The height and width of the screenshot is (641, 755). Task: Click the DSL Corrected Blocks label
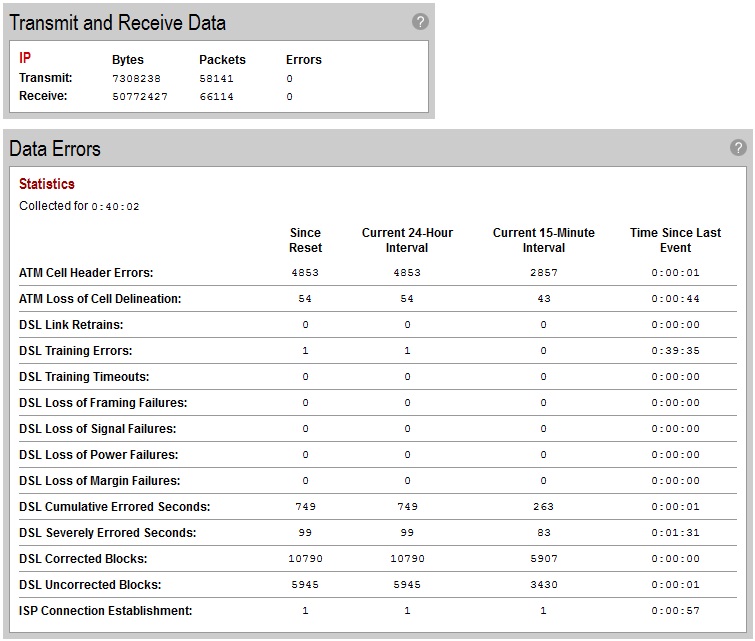(x=83, y=559)
